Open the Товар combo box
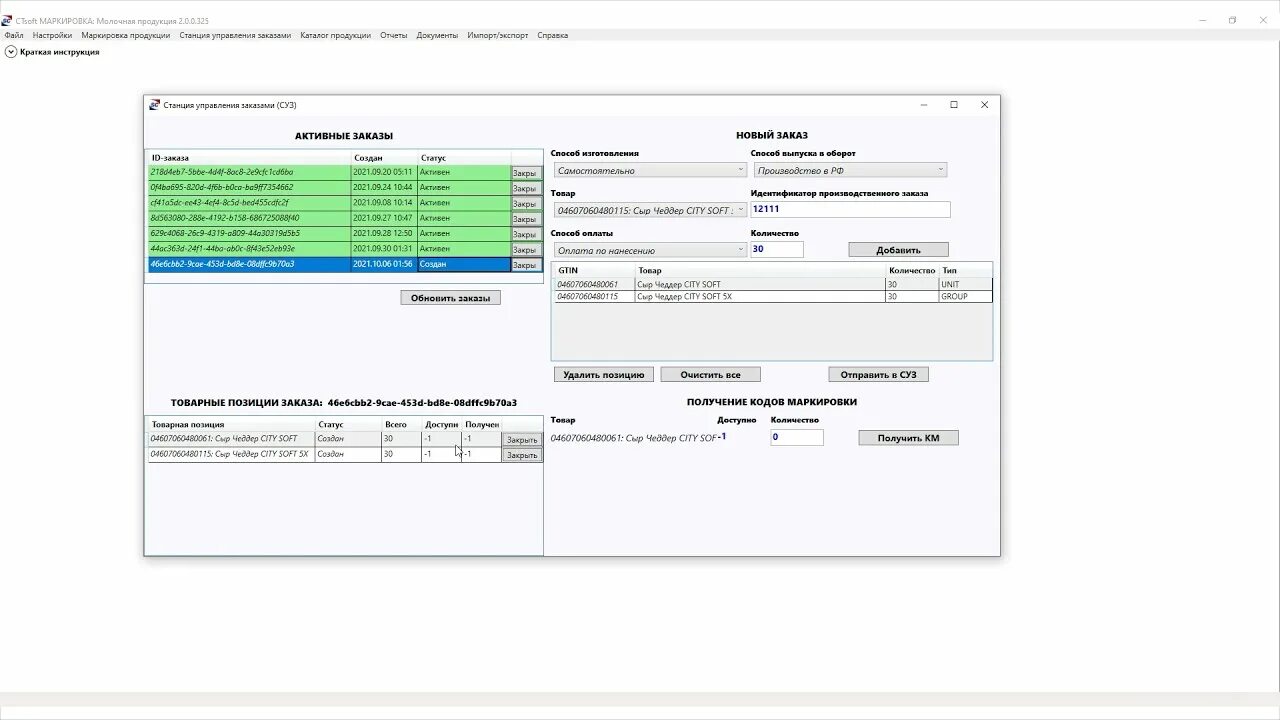Image resolution: width=1280 pixels, height=720 pixels. click(x=650, y=210)
